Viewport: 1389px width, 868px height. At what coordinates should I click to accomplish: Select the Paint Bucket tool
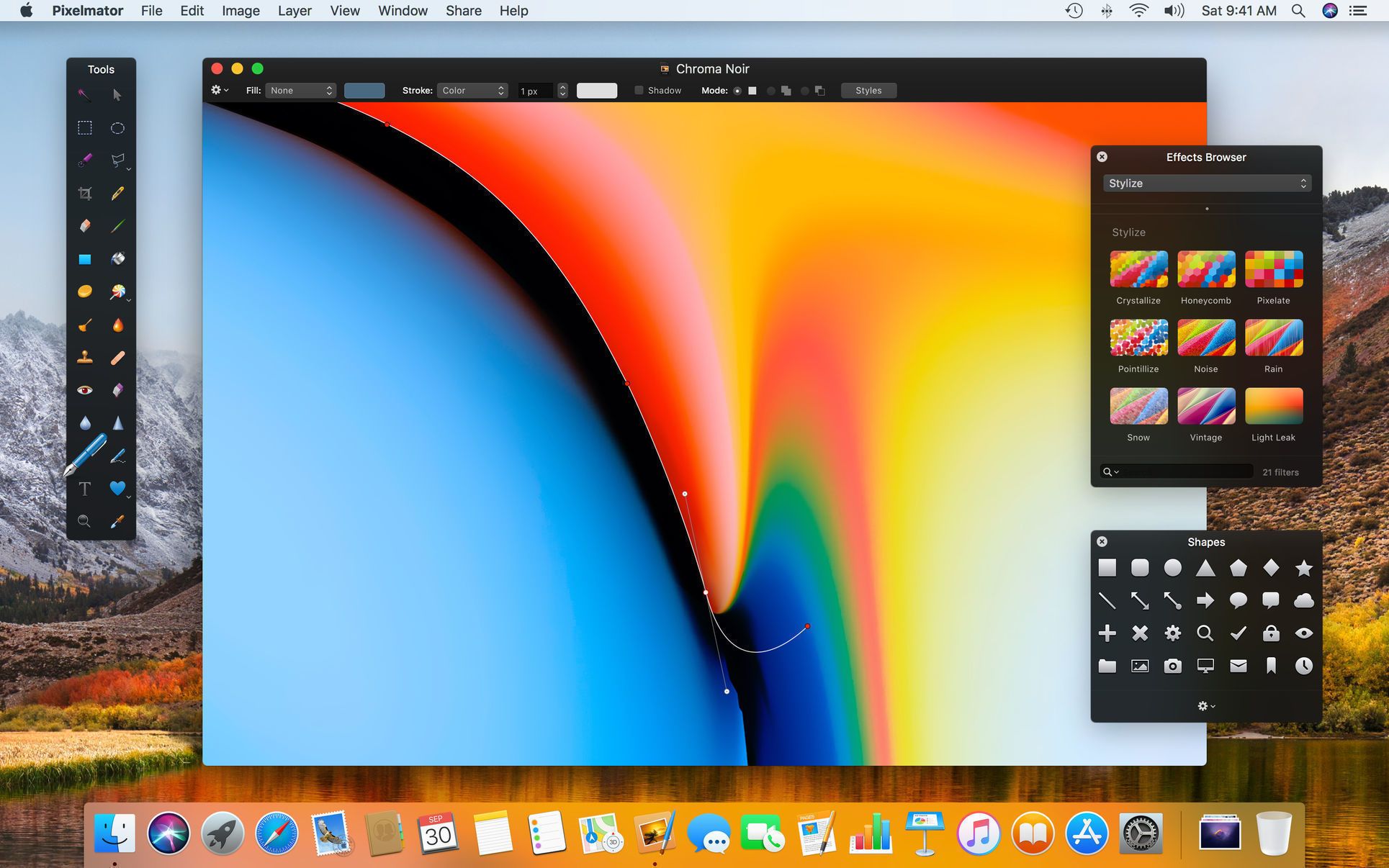(x=119, y=258)
